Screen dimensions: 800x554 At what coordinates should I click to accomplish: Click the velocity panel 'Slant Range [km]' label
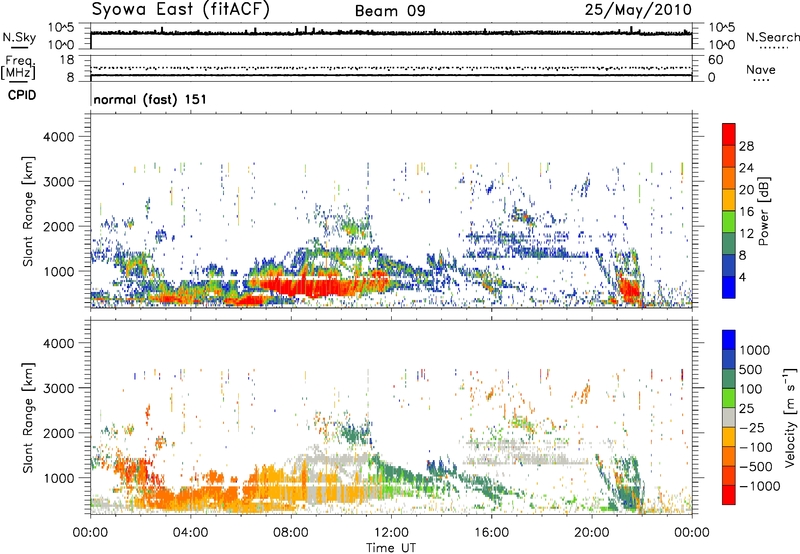[x=28, y=417]
